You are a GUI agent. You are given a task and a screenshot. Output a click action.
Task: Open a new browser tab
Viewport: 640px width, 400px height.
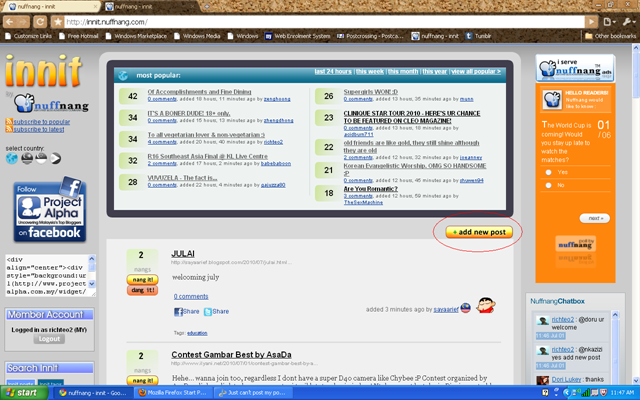click(207, 7)
